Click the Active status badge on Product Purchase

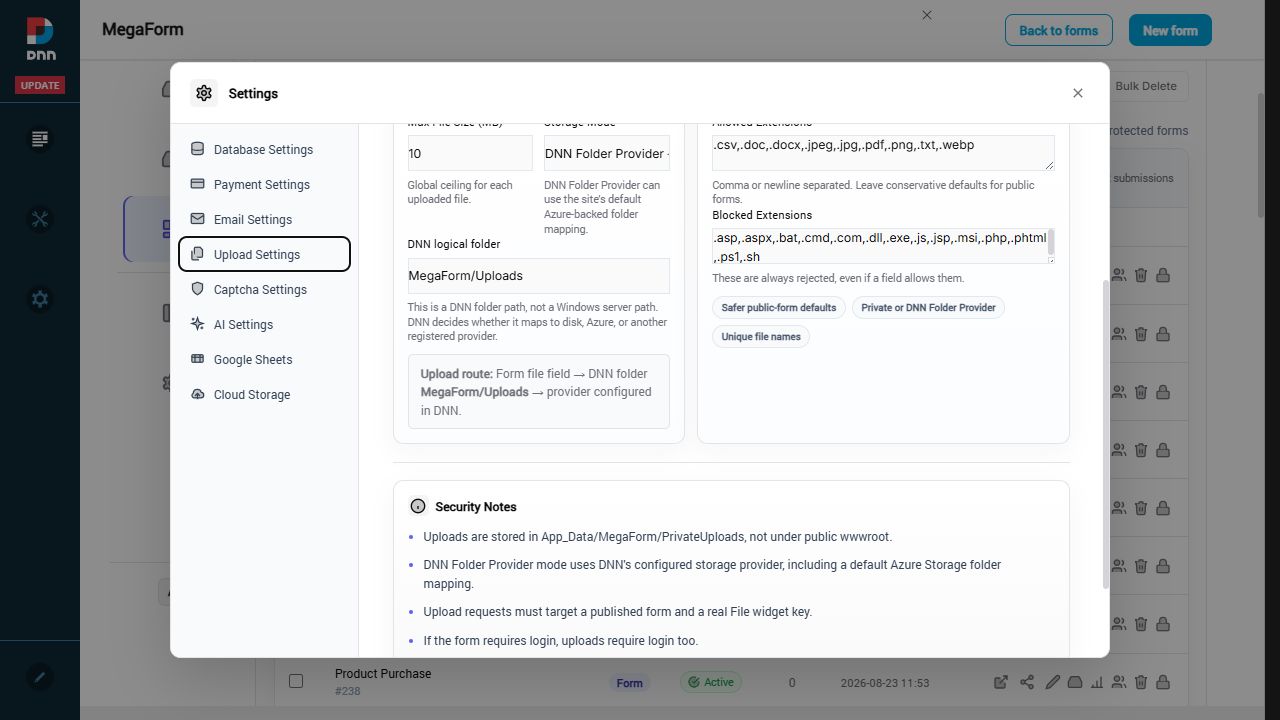pos(710,683)
